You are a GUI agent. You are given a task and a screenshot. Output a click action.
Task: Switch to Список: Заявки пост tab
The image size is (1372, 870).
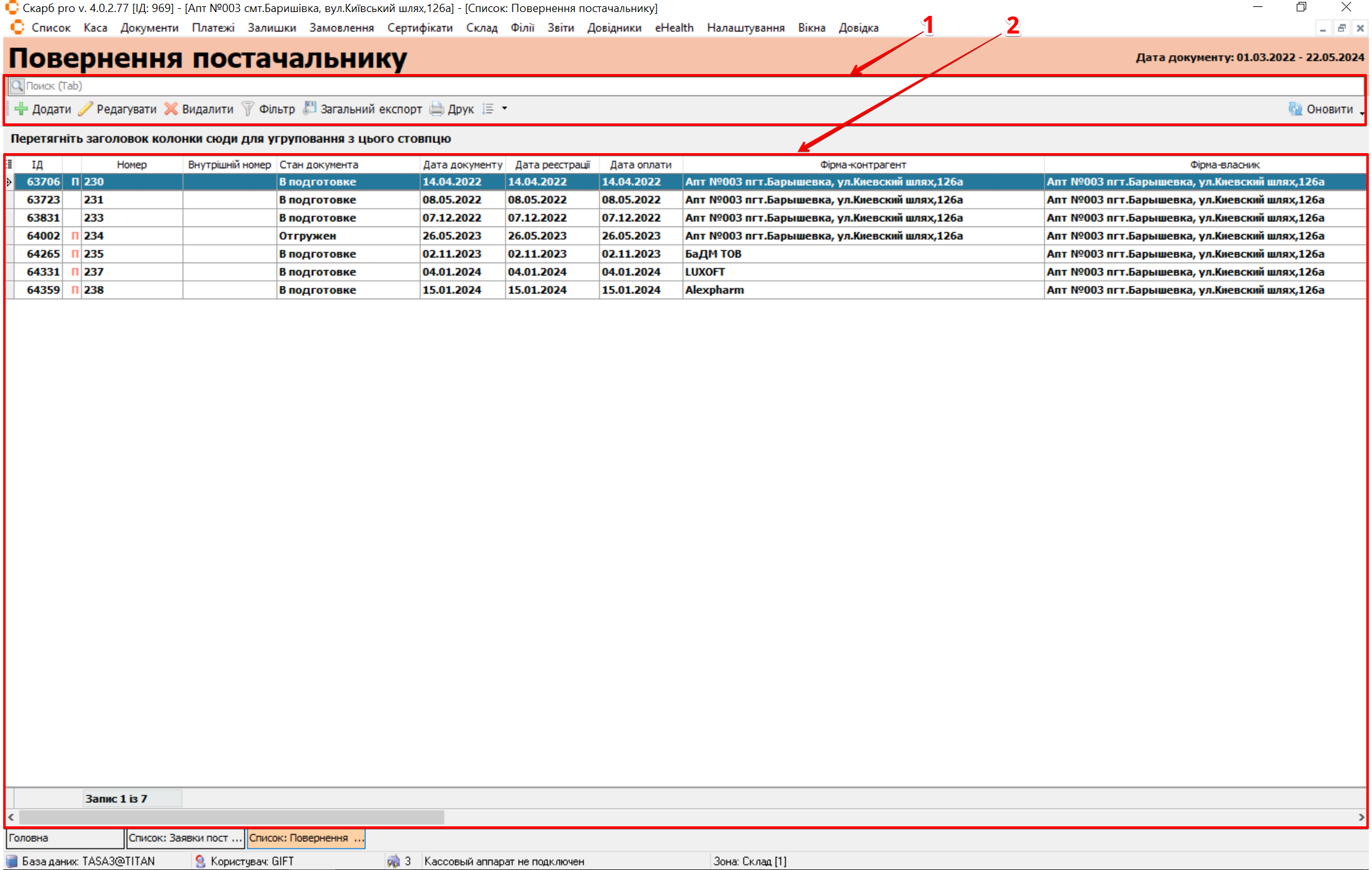point(184,838)
